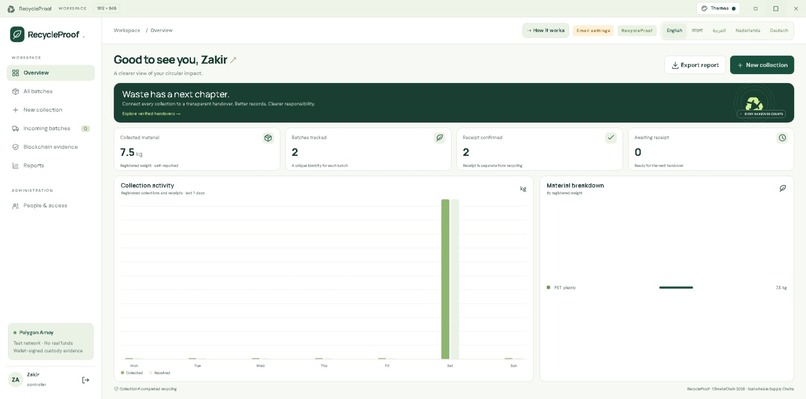Click the Overview grid icon
This screenshot has height=399, width=806.
[x=15, y=73]
